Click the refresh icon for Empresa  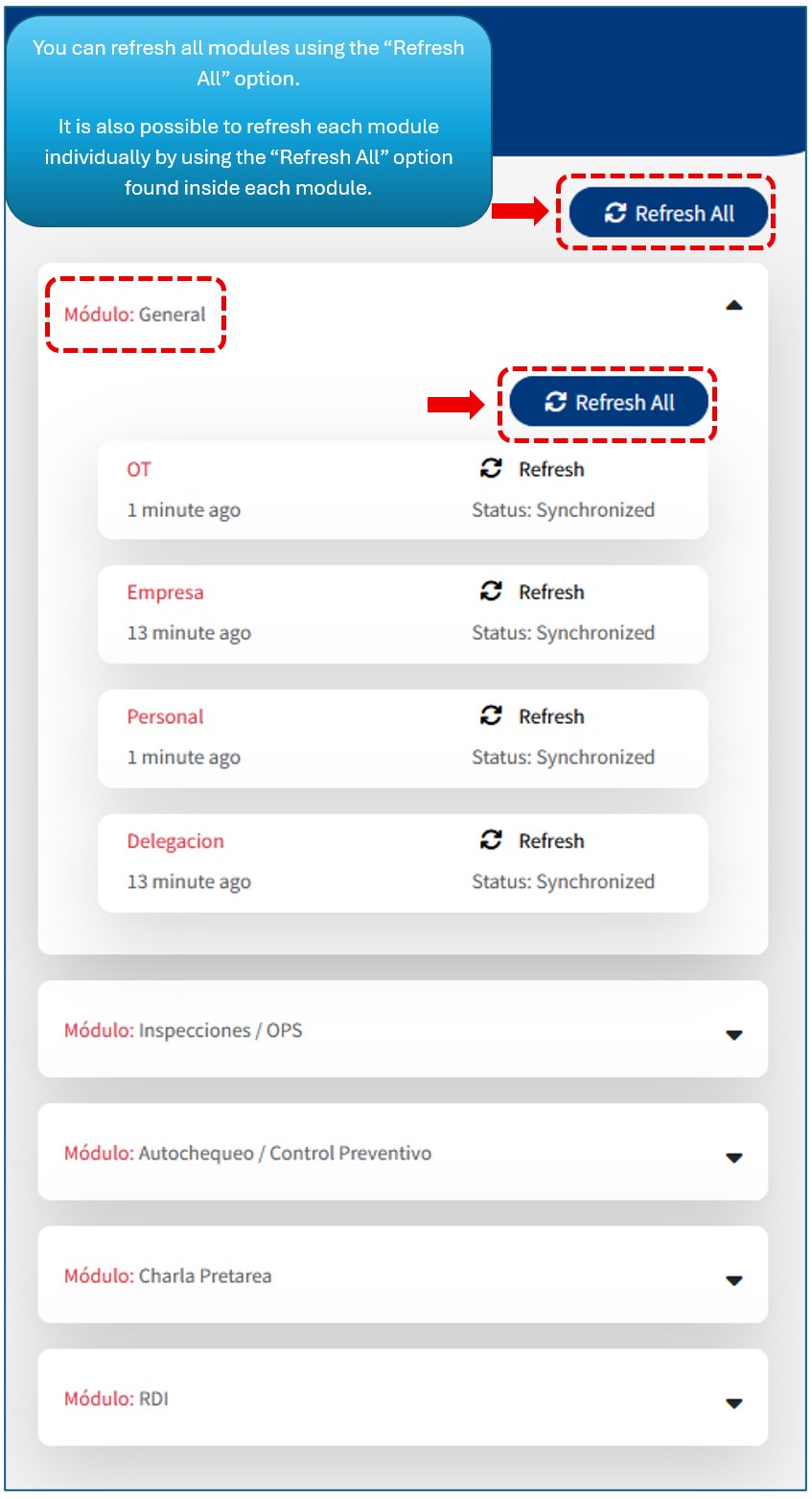(x=491, y=592)
